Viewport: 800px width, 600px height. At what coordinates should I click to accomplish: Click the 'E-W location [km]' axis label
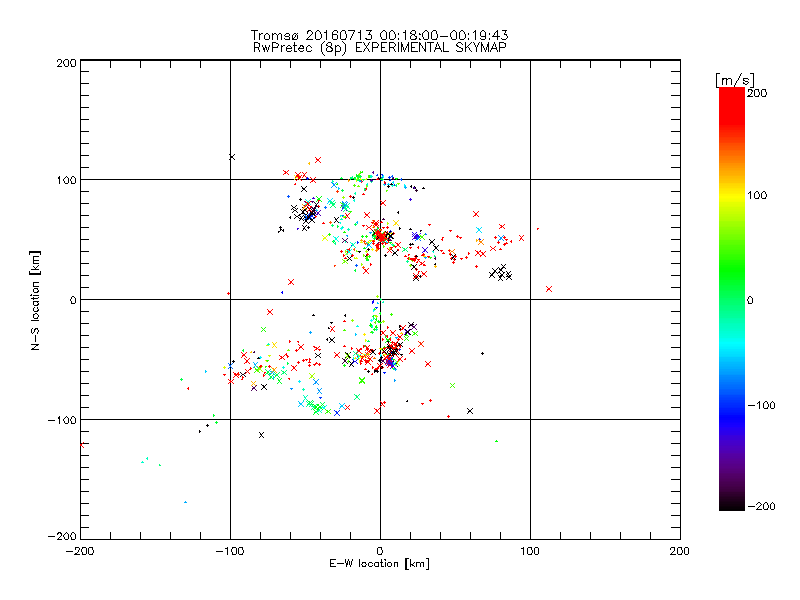pos(379,564)
